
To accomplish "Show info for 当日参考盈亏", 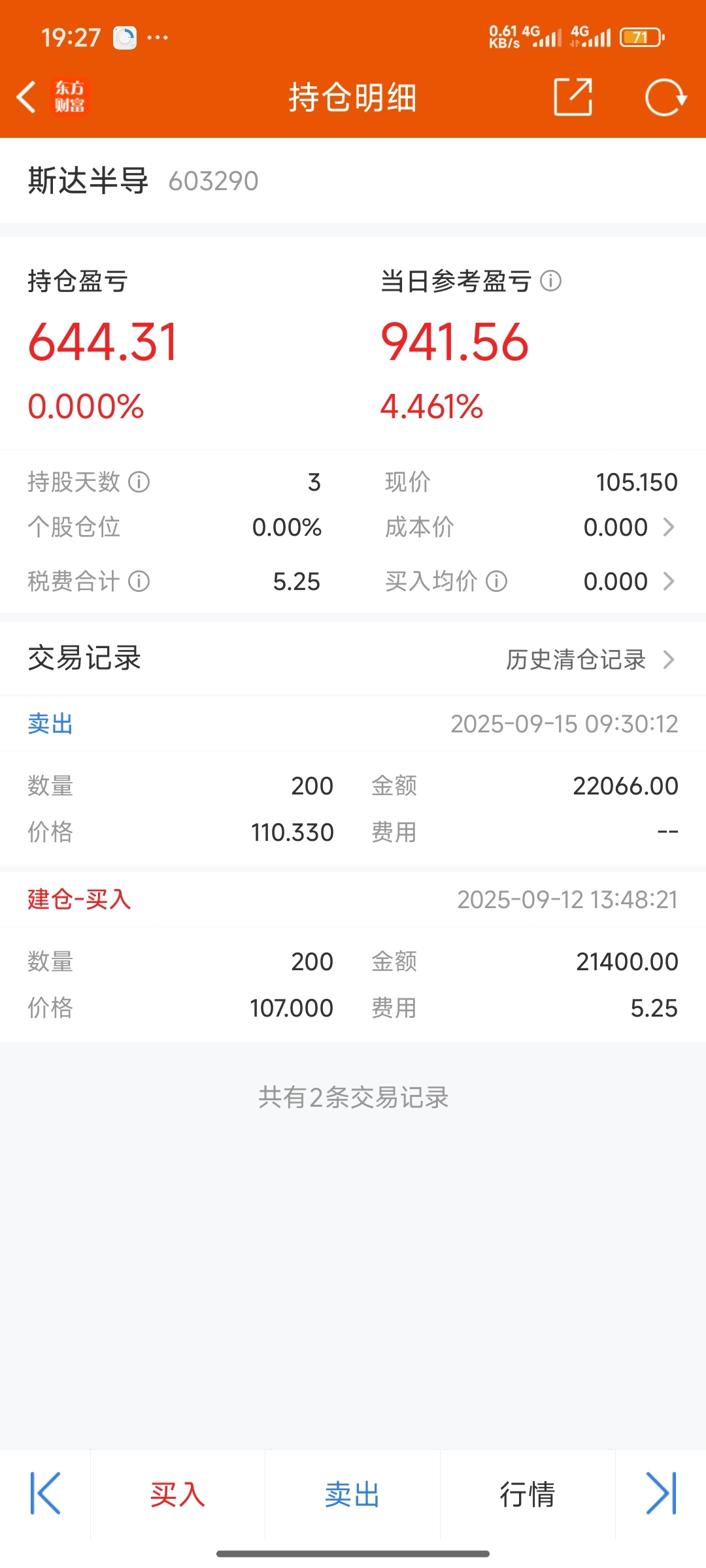I will tap(550, 281).
